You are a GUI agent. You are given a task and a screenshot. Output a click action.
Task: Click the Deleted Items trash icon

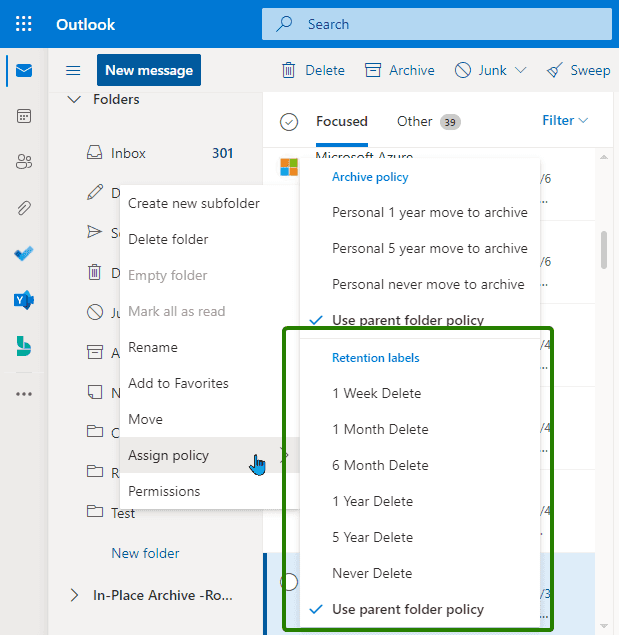click(x=94, y=272)
